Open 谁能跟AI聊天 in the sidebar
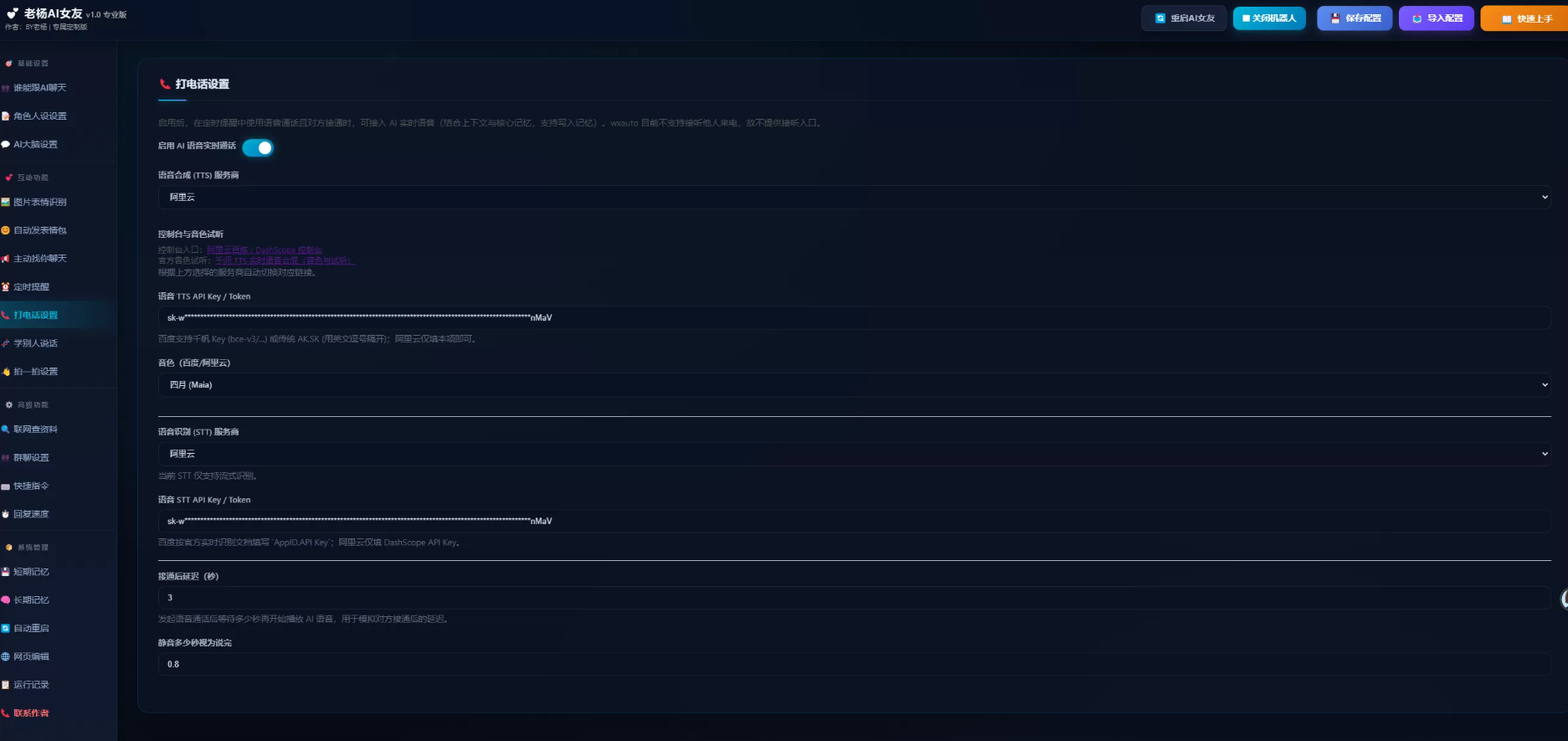 click(x=39, y=88)
